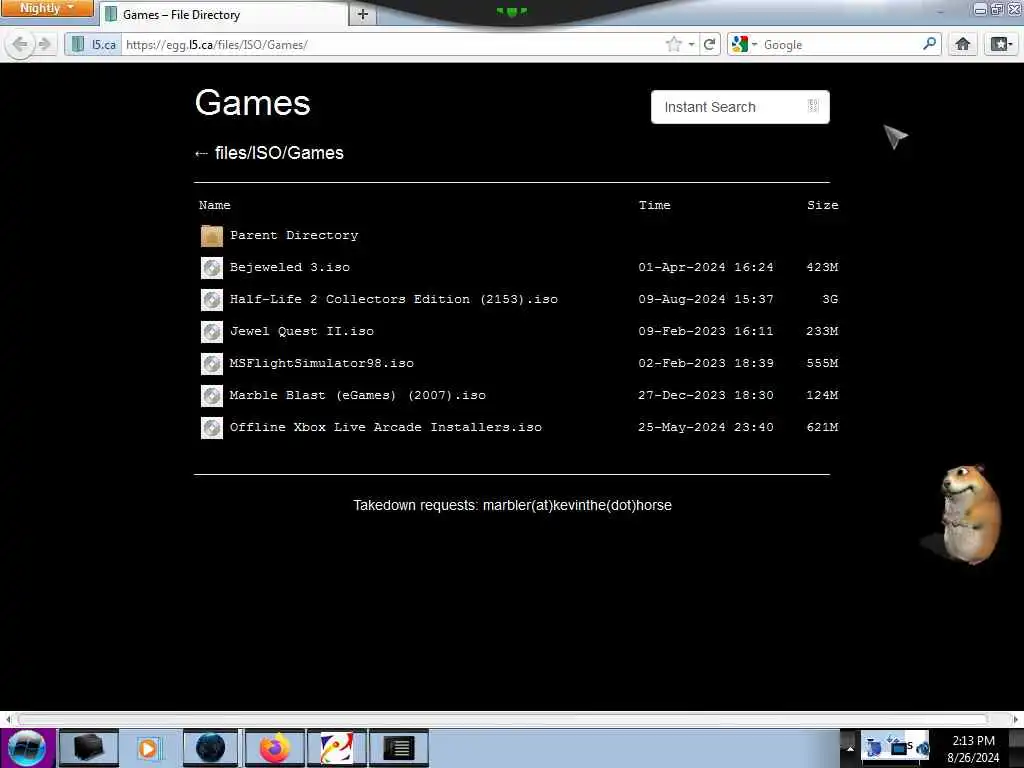
Task: Open the dark list-window taskbar icon
Action: [398, 748]
